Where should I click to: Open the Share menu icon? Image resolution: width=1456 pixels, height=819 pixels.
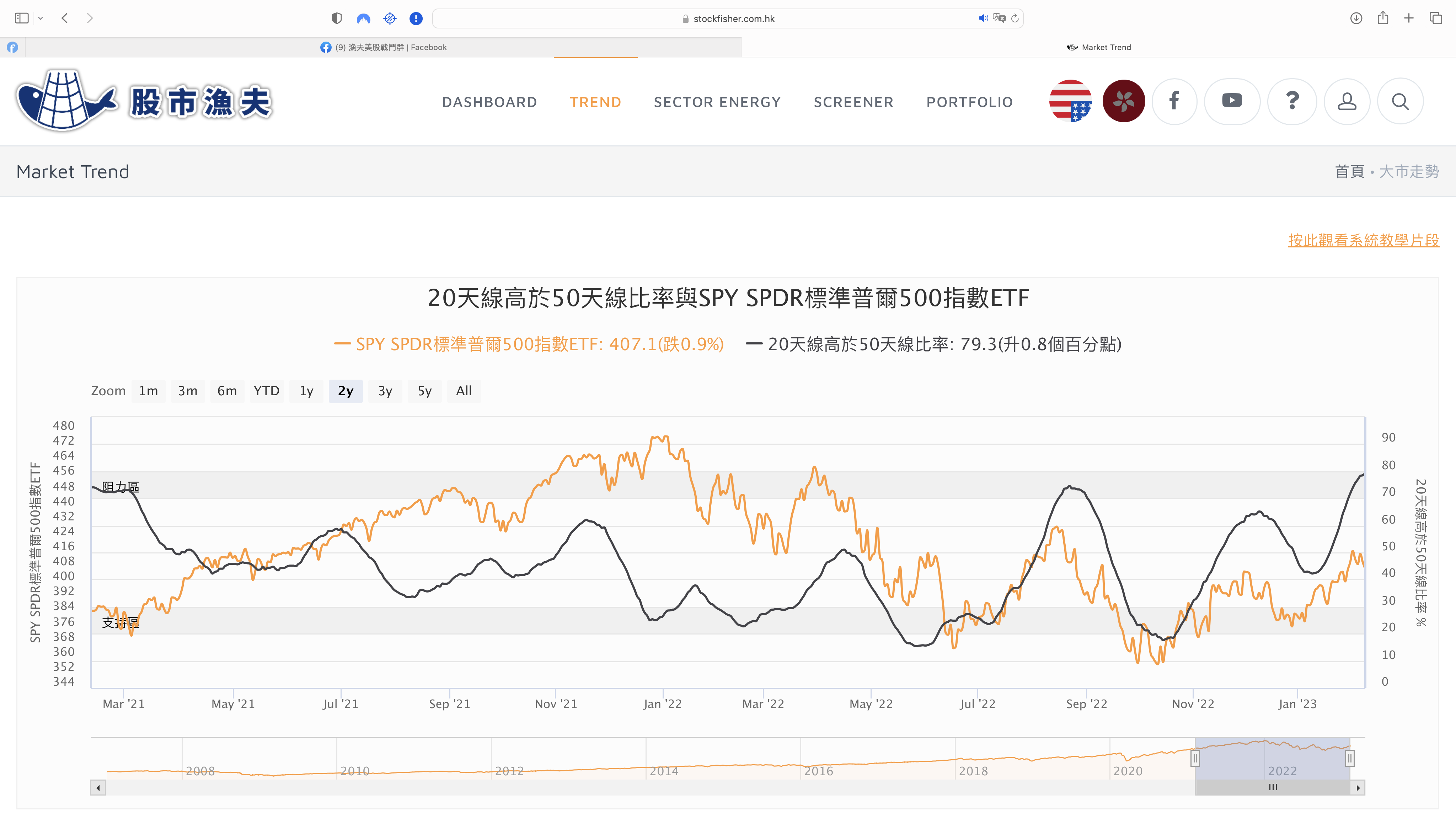click(1382, 18)
